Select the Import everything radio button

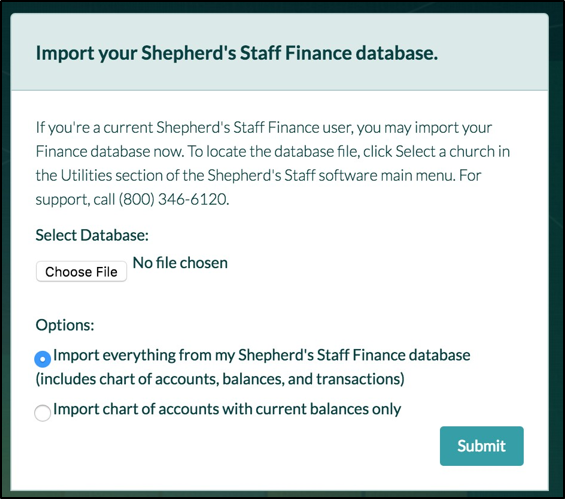(43, 359)
